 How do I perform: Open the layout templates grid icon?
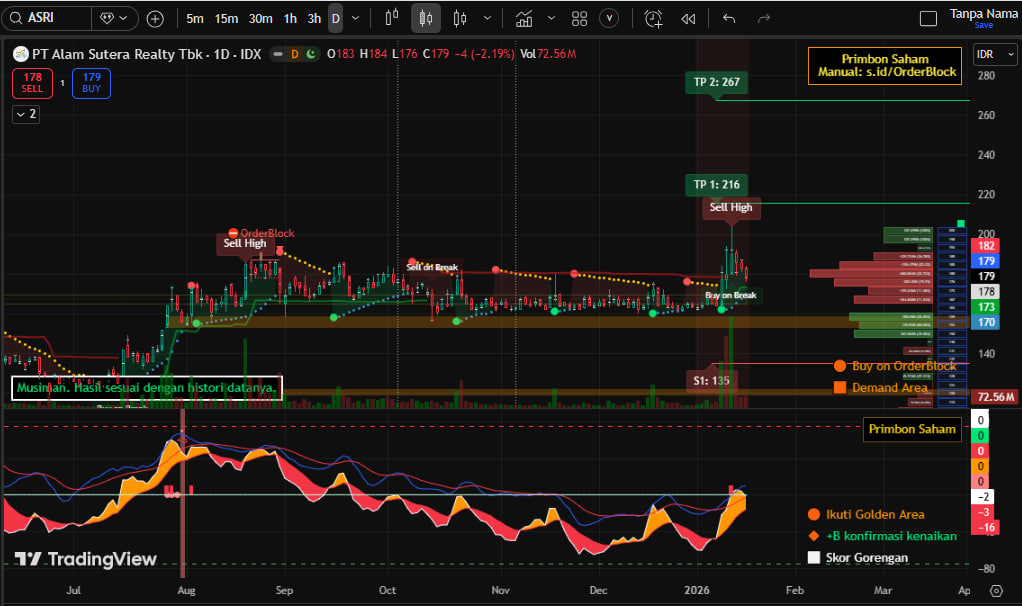point(579,18)
